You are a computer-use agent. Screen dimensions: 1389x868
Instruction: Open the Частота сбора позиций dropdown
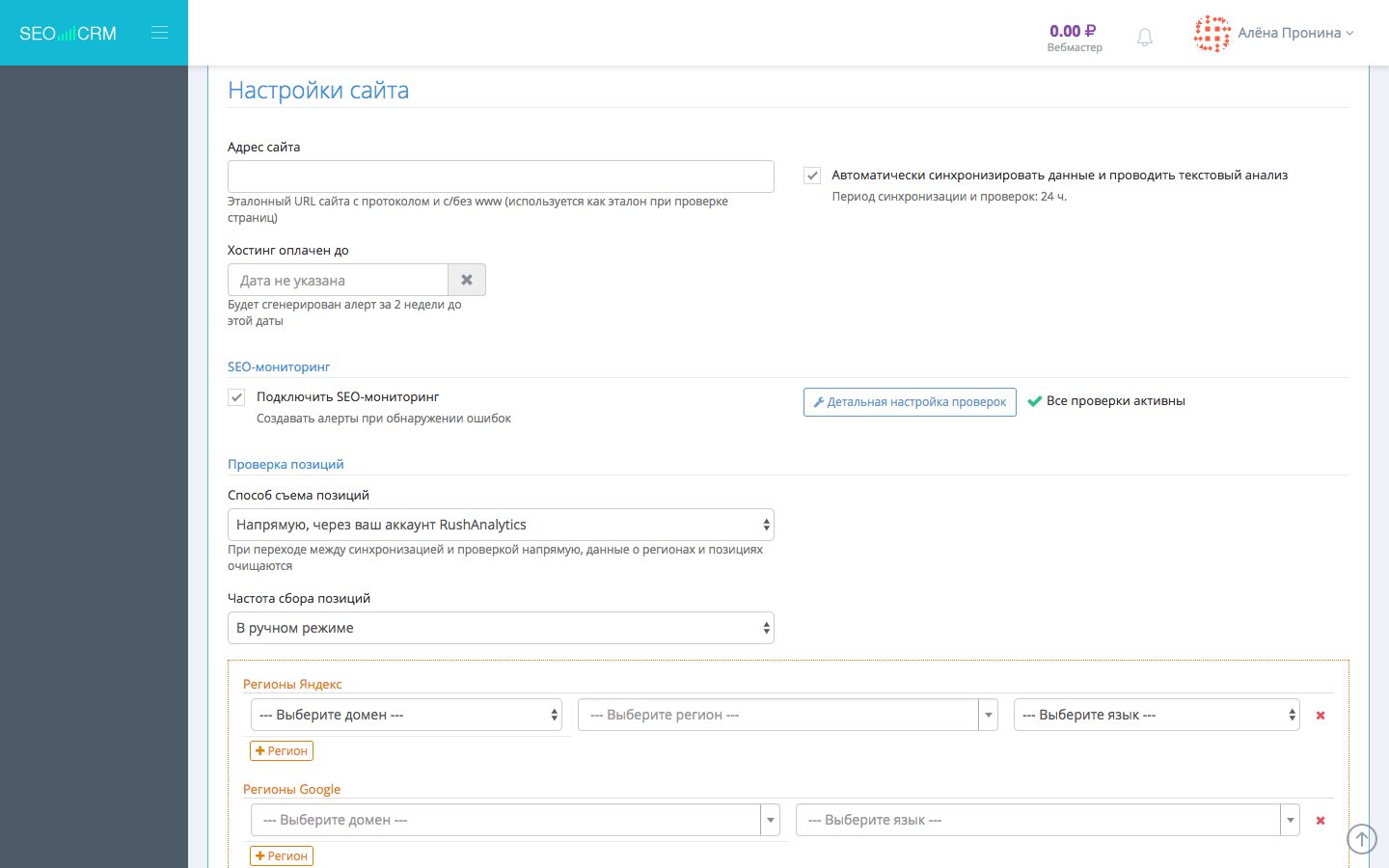[x=500, y=627]
